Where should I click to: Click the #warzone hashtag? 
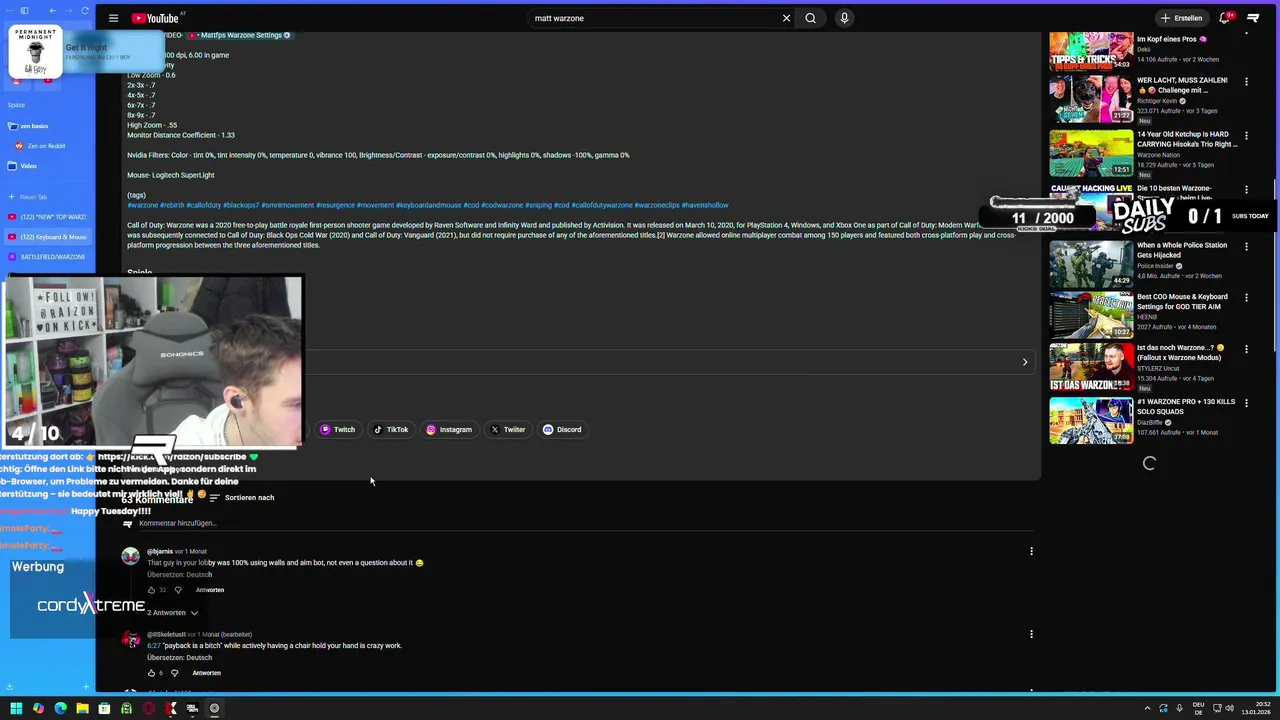pyautogui.click(x=142, y=205)
